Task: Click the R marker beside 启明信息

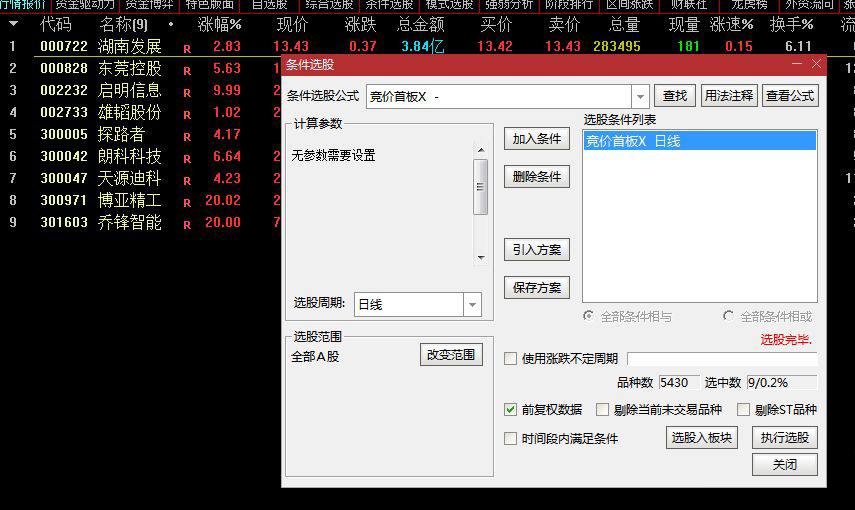Action: pyautogui.click(x=187, y=93)
